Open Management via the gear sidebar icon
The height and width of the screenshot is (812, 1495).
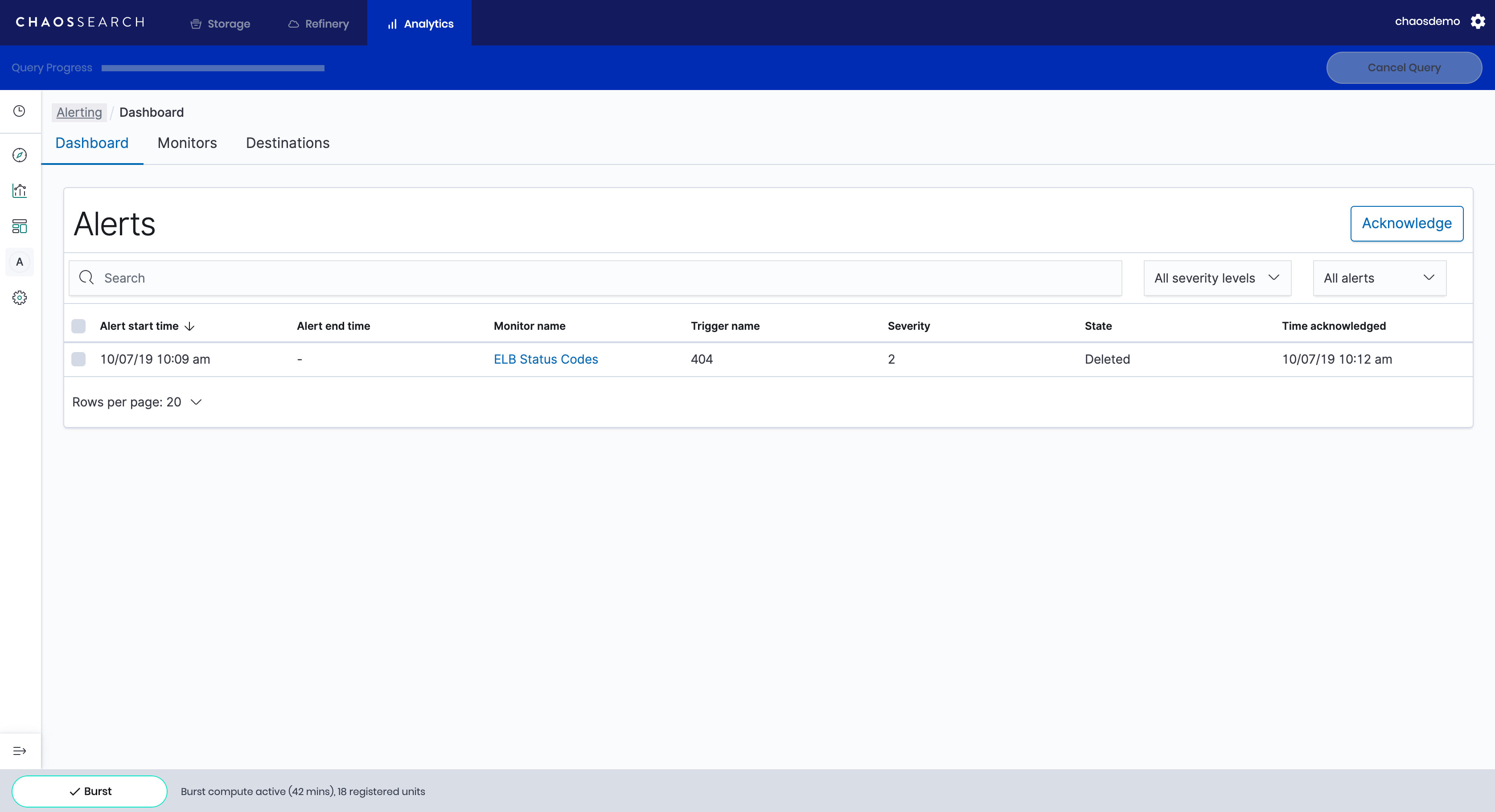pyautogui.click(x=19, y=298)
